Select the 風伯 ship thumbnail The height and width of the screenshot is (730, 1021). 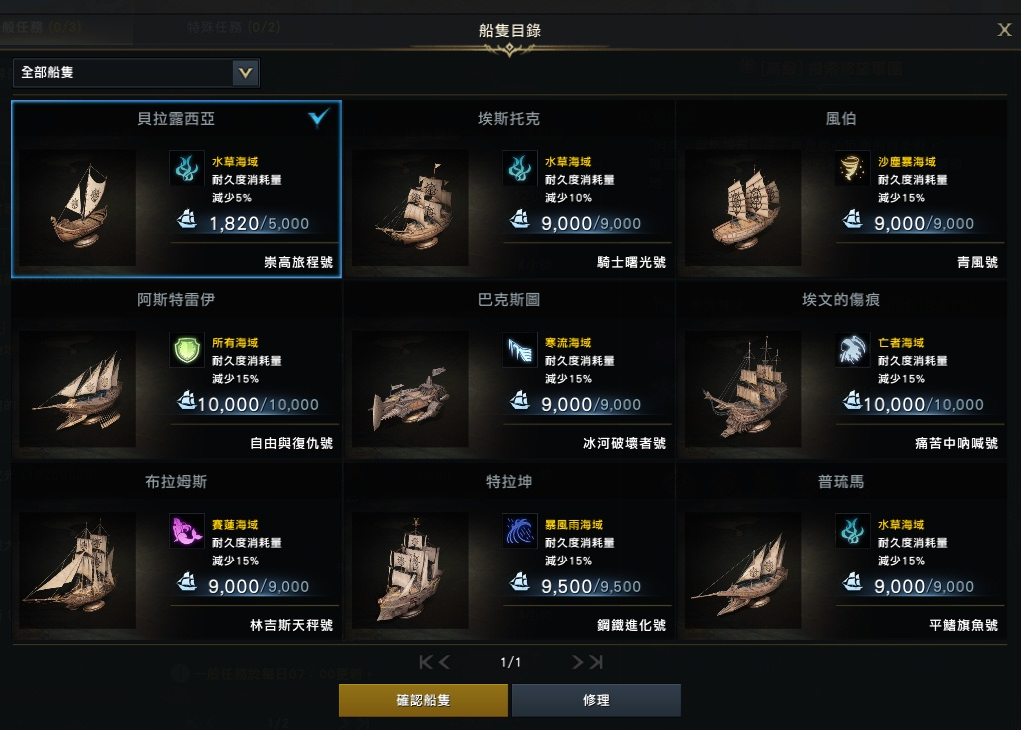743,208
